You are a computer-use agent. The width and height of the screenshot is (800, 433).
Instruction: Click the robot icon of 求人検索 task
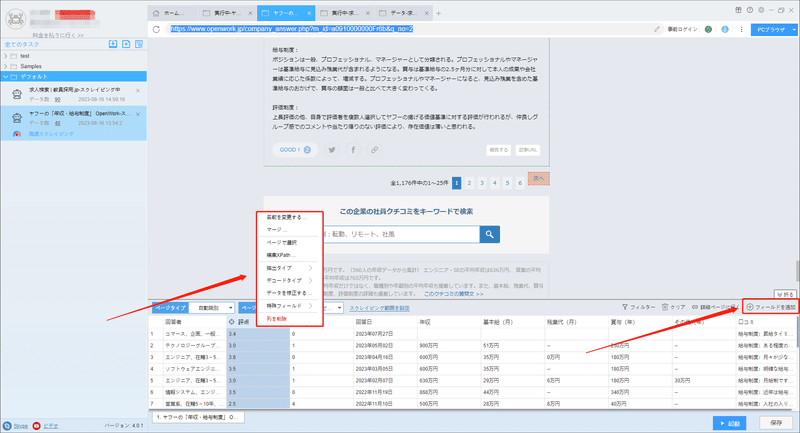(17, 94)
